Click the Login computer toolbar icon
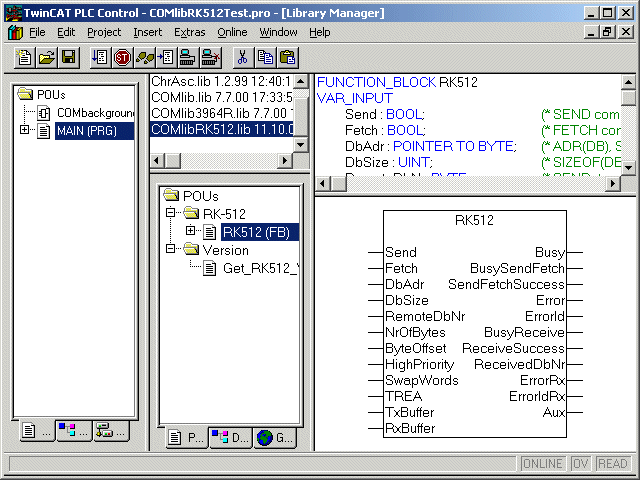Image resolution: width=640 pixels, height=480 pixels. point(188,57)
